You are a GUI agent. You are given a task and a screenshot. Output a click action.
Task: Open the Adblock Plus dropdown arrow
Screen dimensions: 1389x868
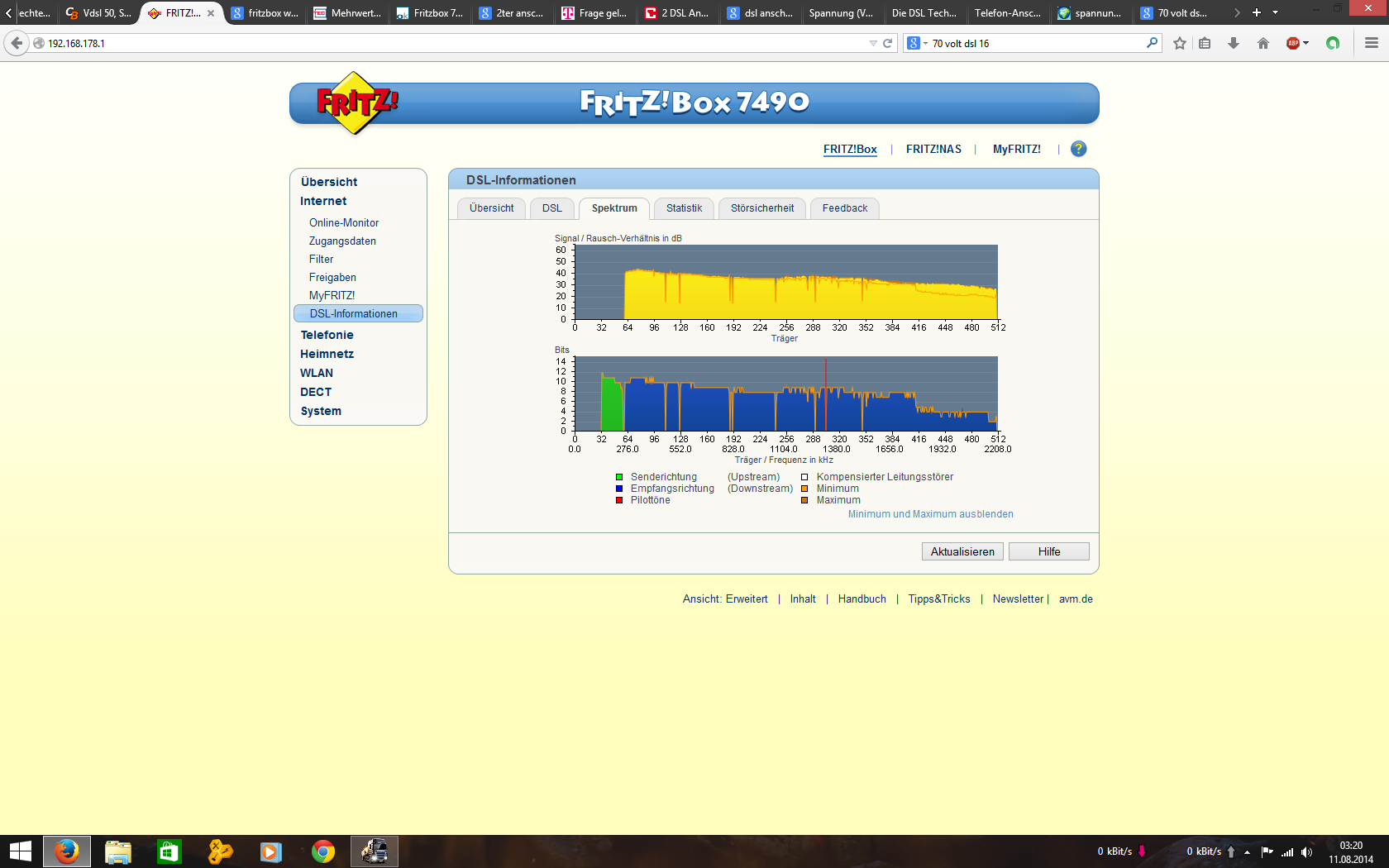[1306, 43]
